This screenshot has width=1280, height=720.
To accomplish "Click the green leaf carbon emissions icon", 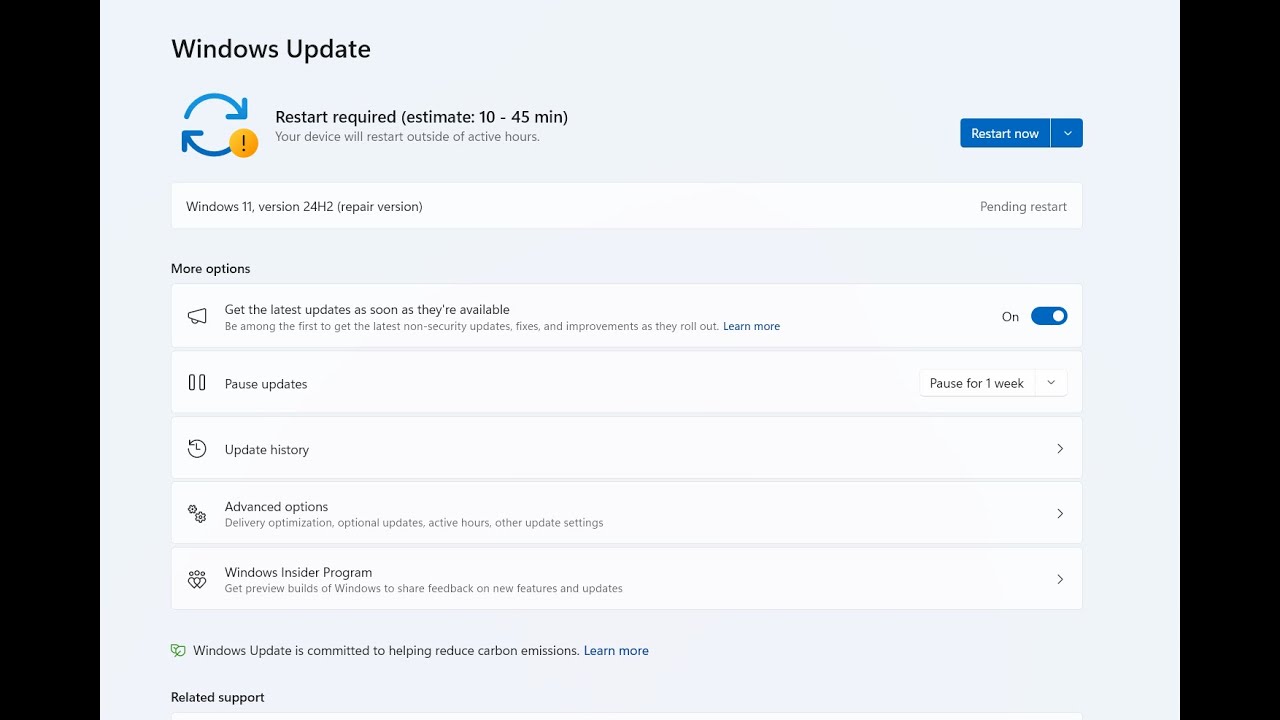I will point(178,650).
